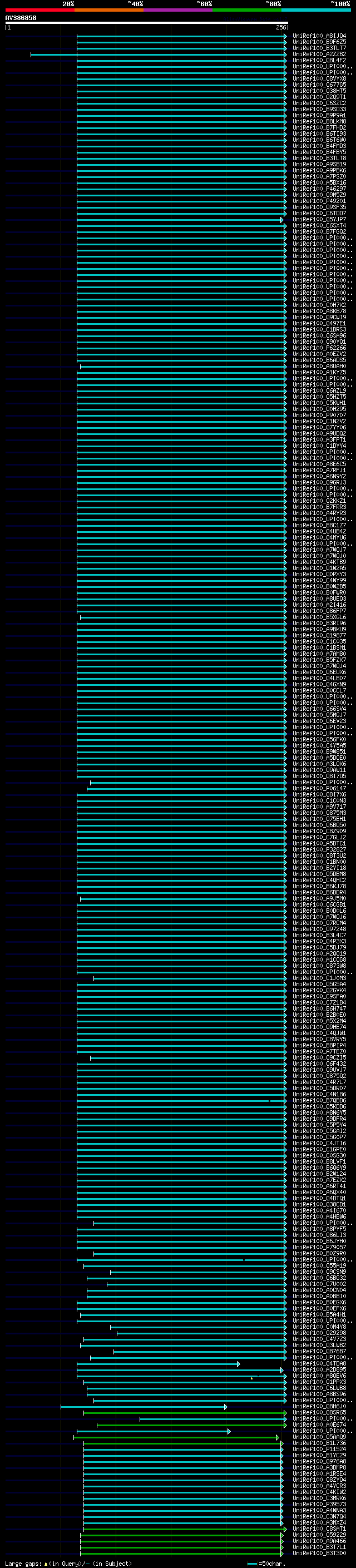356x1568 pixels.
Task: Click the UniRef100_A5BX16 label
Action: pos(319,182)
